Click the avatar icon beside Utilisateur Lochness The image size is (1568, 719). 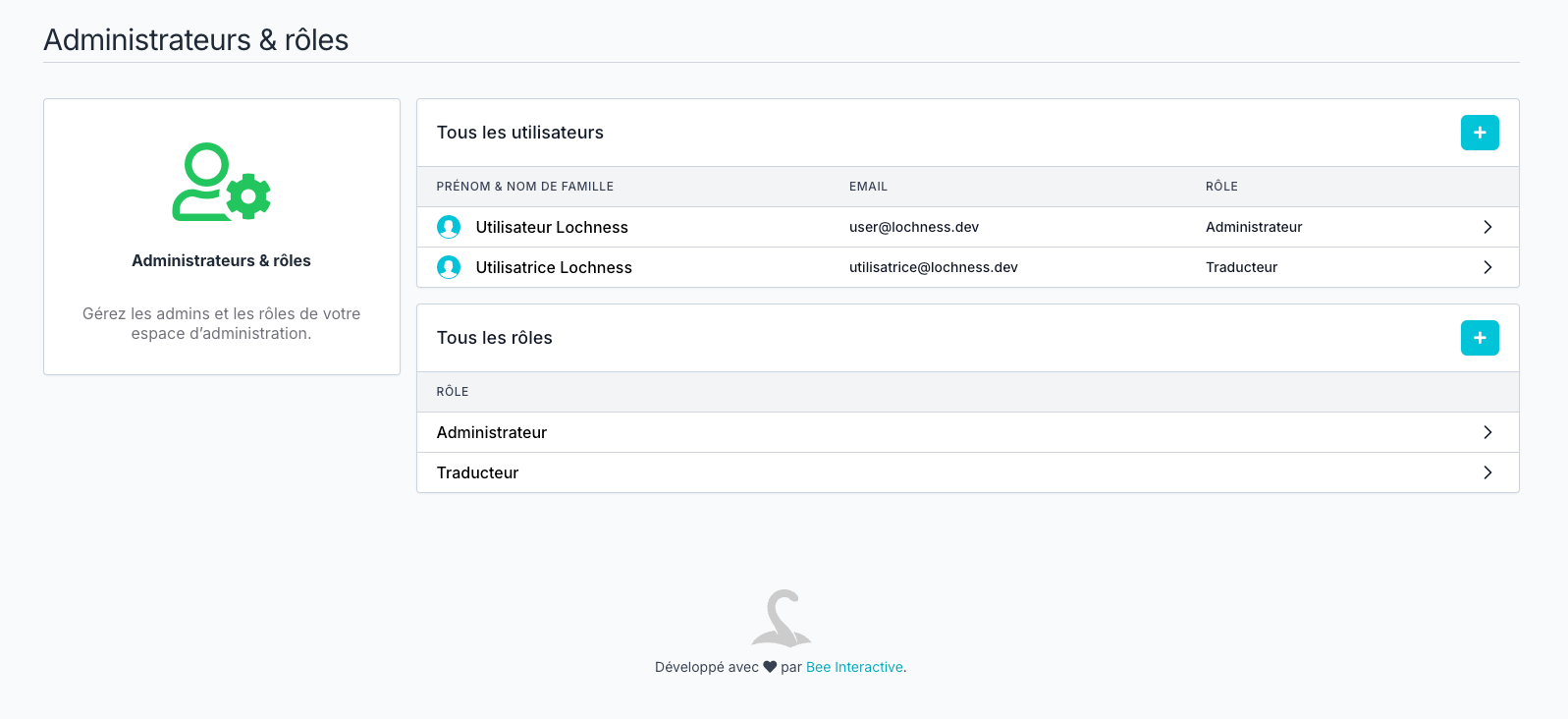coord(449,227)
